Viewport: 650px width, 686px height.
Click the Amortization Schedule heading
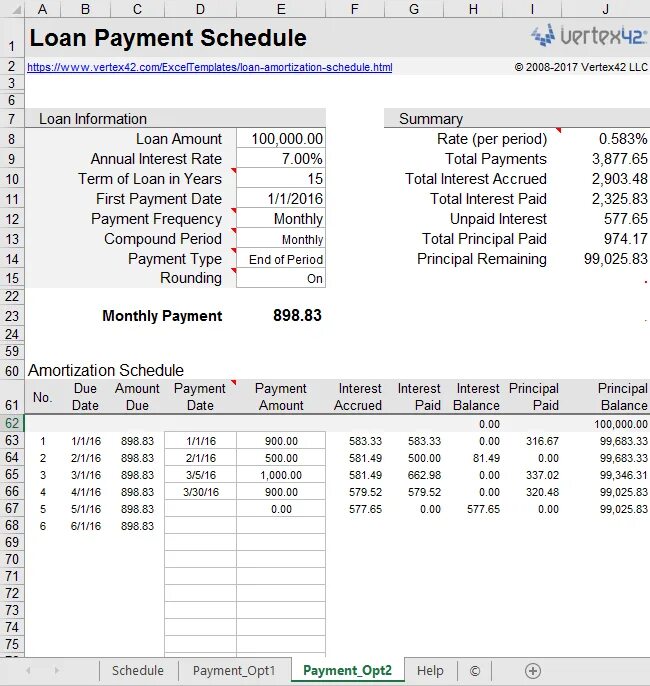[x=106, y=370]
